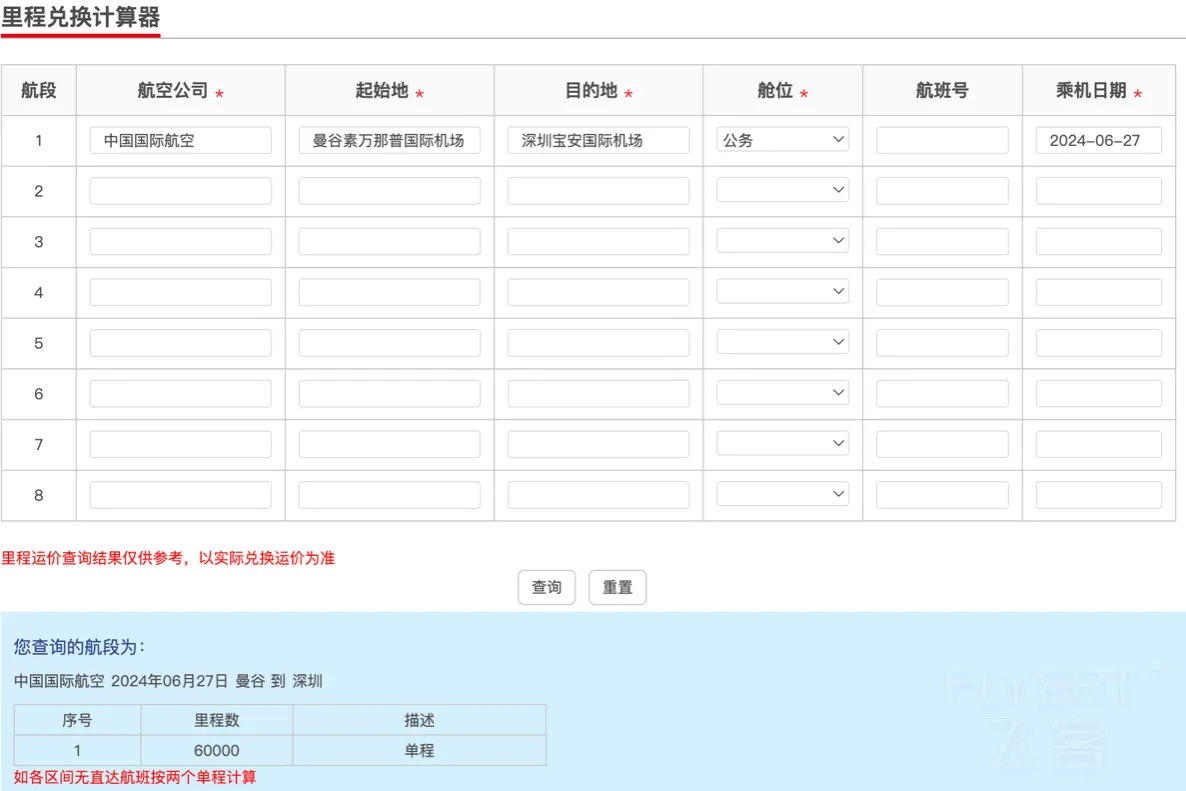Click the red disclaimer 里程运价查询结果仅供参考
The height and width of the screenshot is (791, 1186).
(92, 558)
